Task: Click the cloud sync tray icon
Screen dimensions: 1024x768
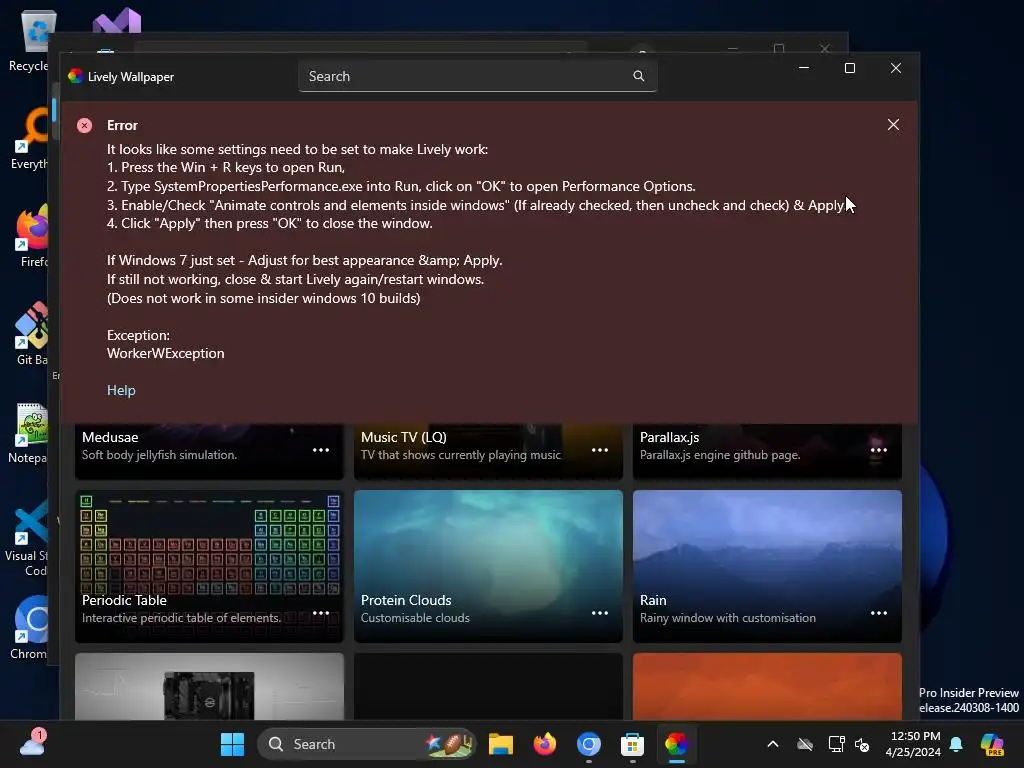Action: coord(805,744)
